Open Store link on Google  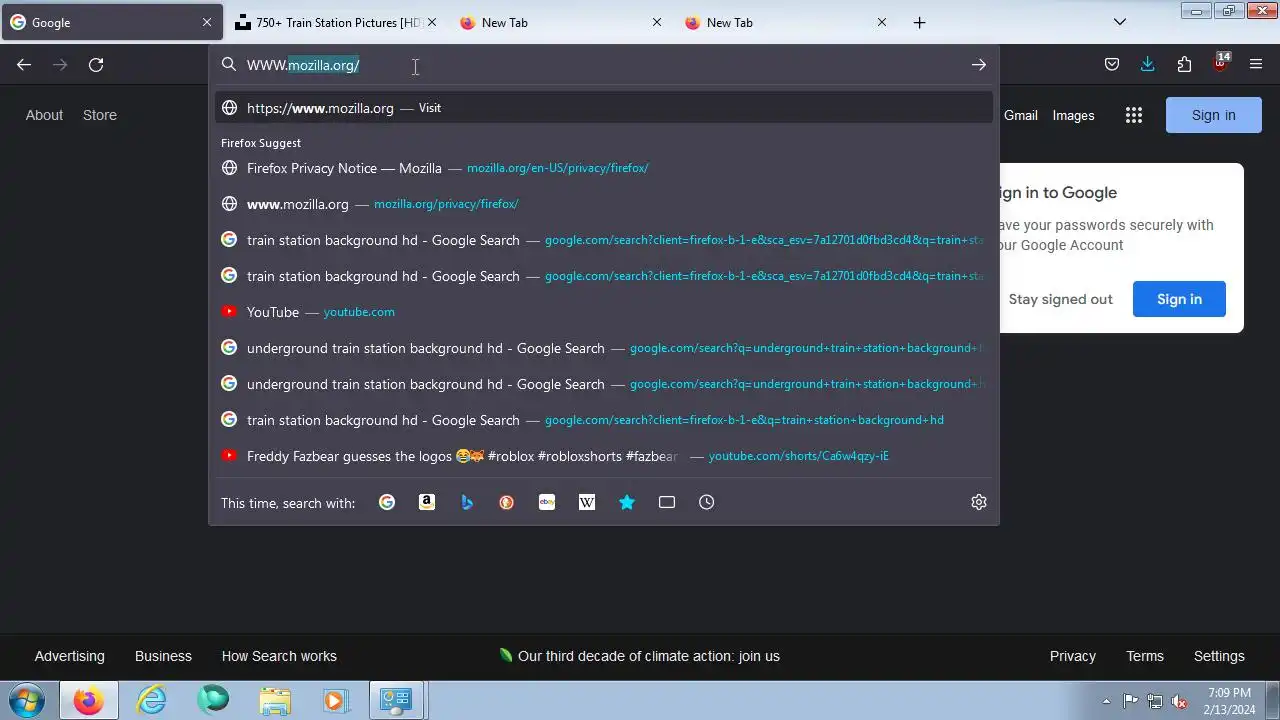click(100, 115)
